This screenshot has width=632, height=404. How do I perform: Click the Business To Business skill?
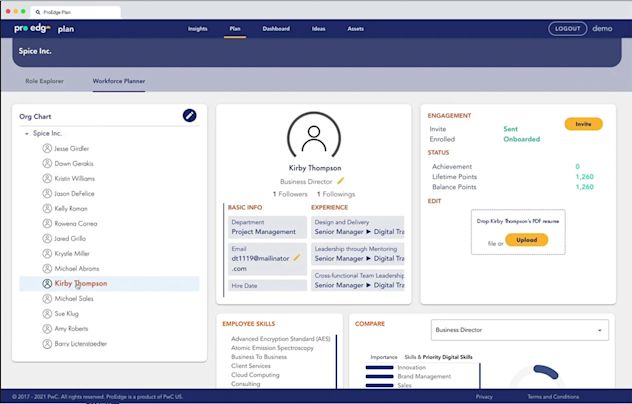tap(259, 357)
